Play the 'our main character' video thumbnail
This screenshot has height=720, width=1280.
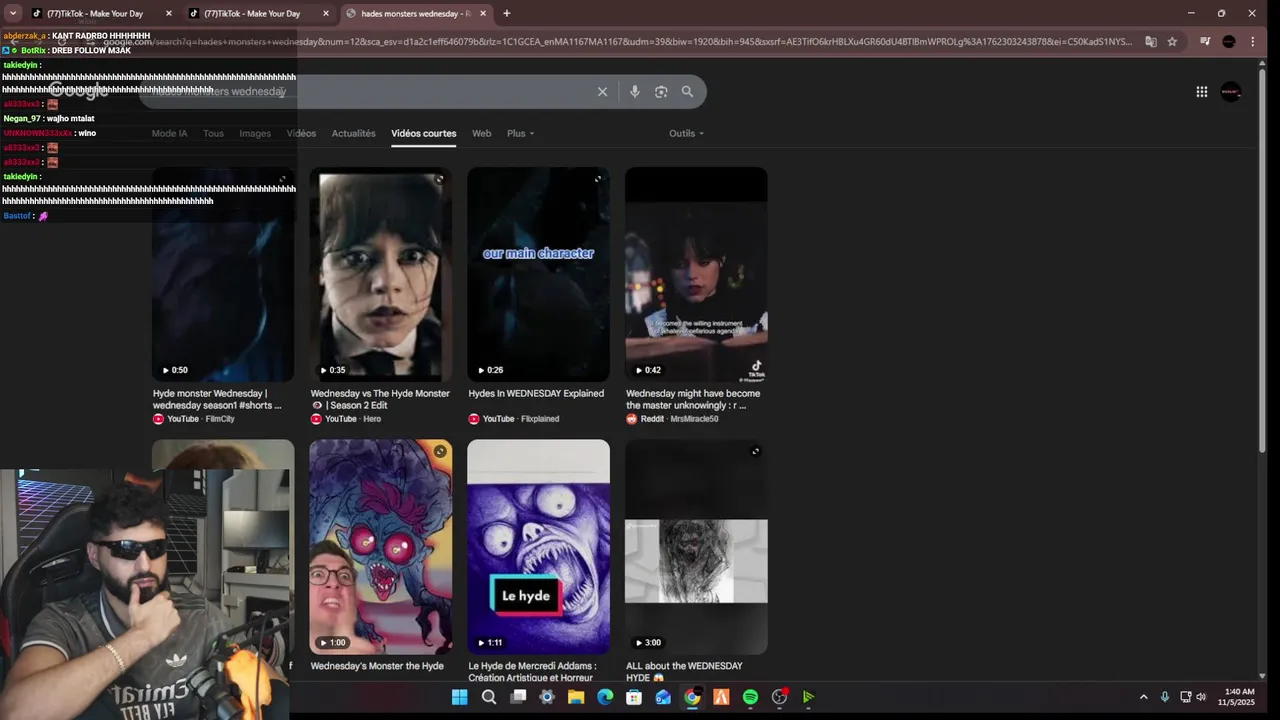click(538, 274)
